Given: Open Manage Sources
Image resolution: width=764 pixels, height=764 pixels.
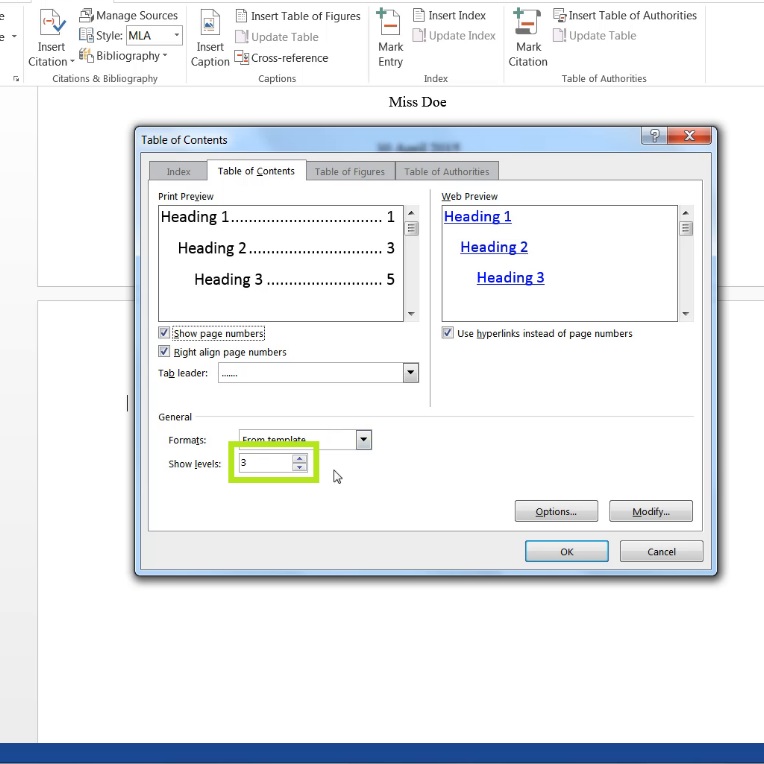Looking at the screenshot, I should coord(129,16).
